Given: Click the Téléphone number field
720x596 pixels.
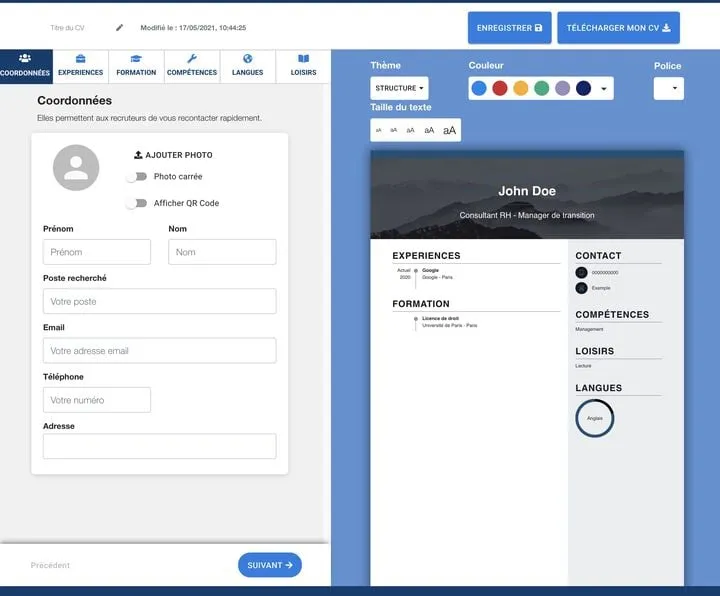Looking at the screenshot, I should (97, 400).
